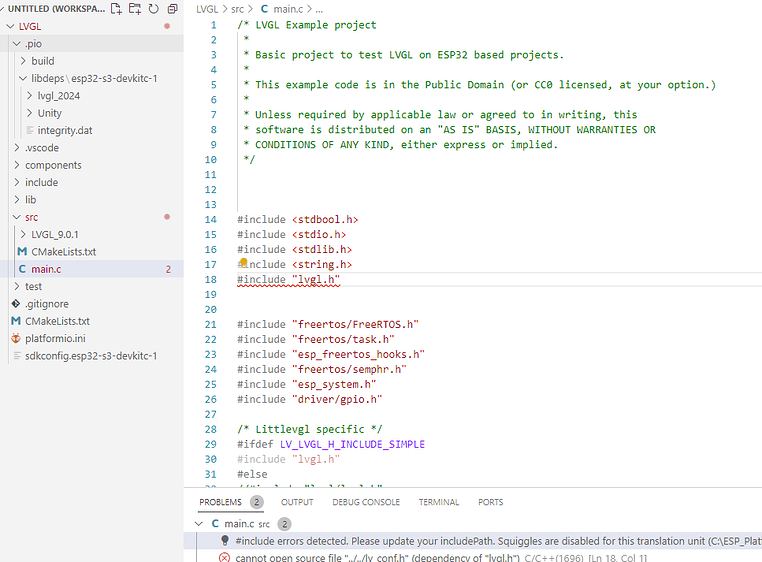Click the error count badge on main.c in Explorer
Image resolution: width=762 pixels, height=562 pixels.
(x=168, y=269)
